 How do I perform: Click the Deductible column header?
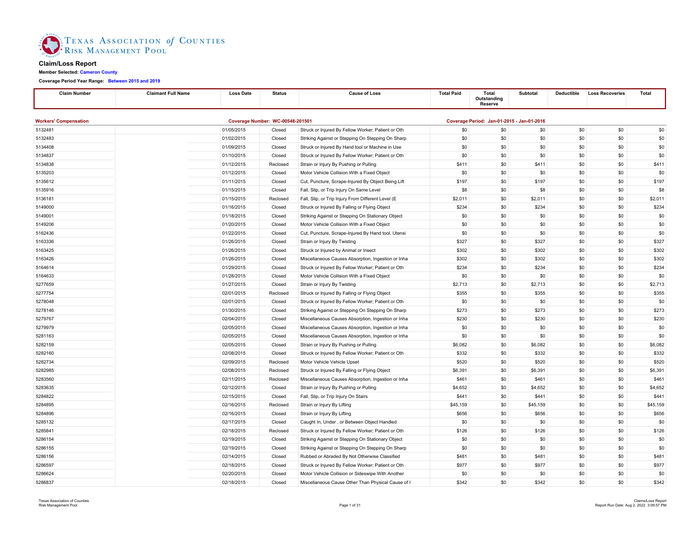(x=567, y=93)
